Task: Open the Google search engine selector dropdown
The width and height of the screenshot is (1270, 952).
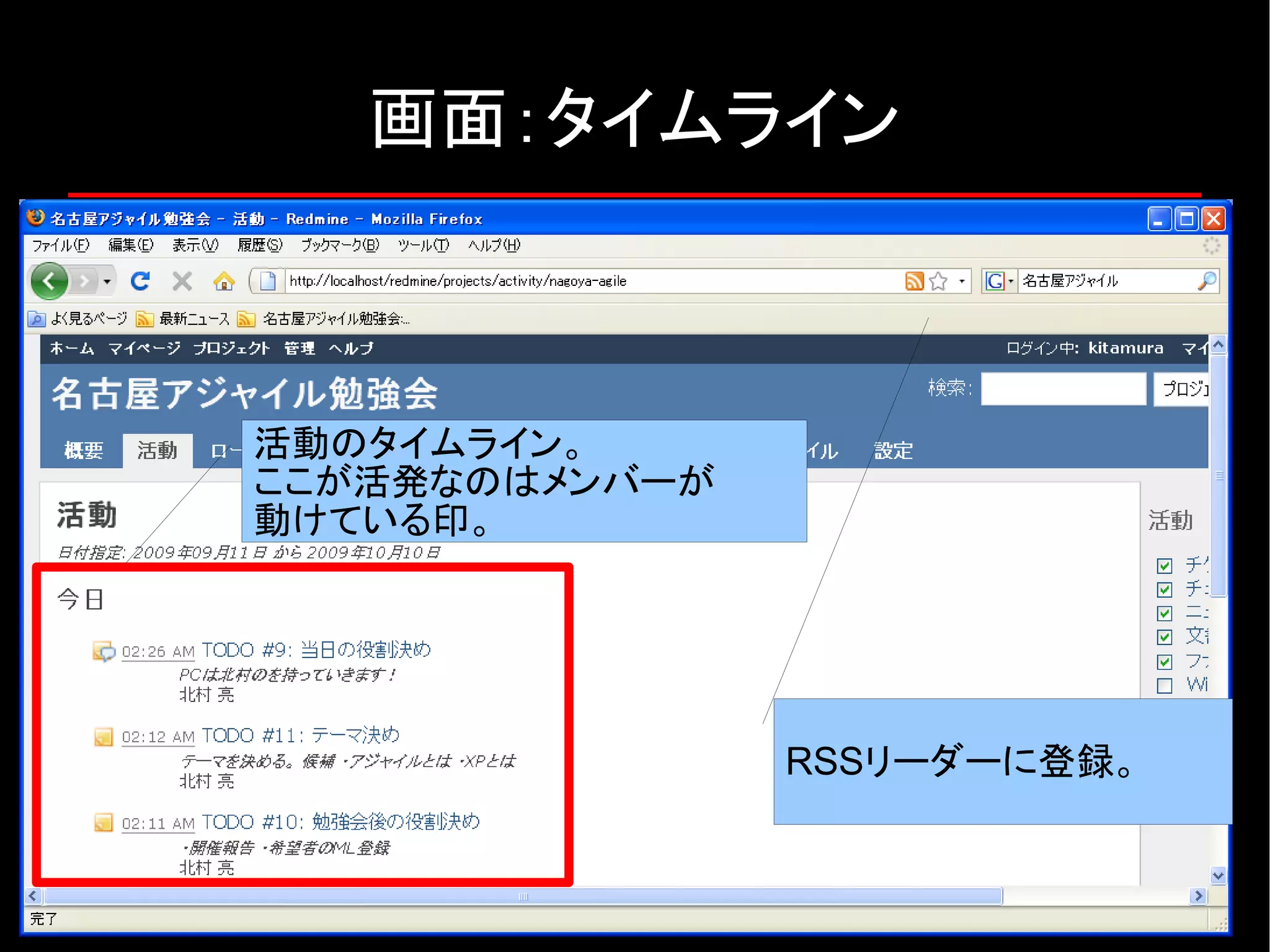Action: tap(1011, 281)
